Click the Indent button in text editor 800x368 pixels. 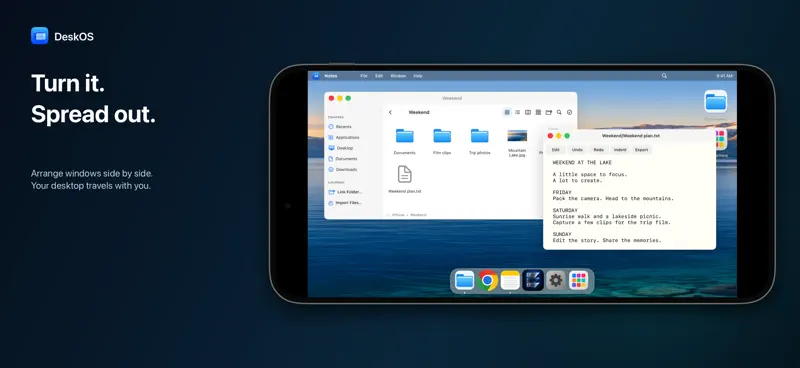coord(620,150)
